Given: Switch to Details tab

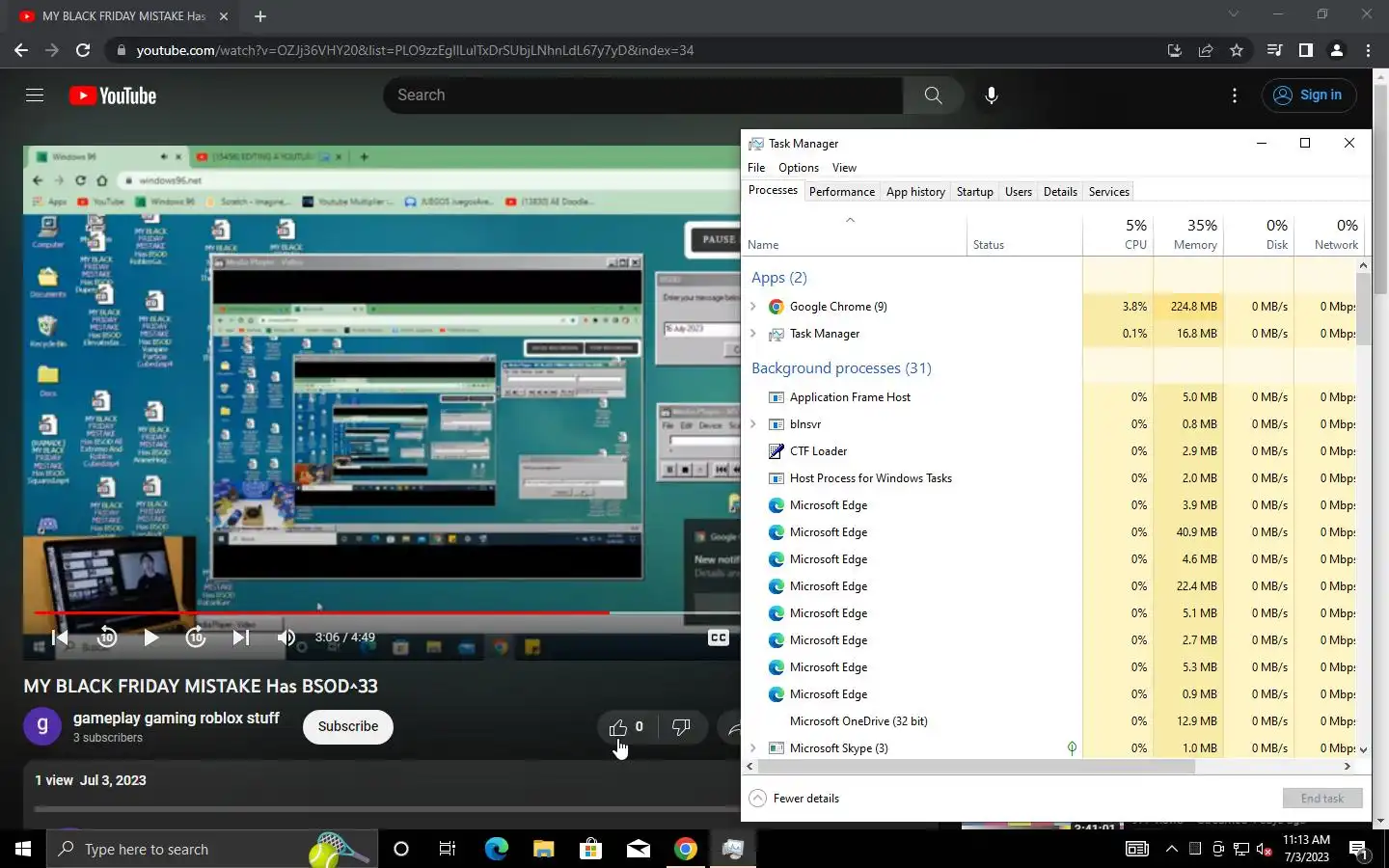Looking at the screenshot, I should (1060, 192).
